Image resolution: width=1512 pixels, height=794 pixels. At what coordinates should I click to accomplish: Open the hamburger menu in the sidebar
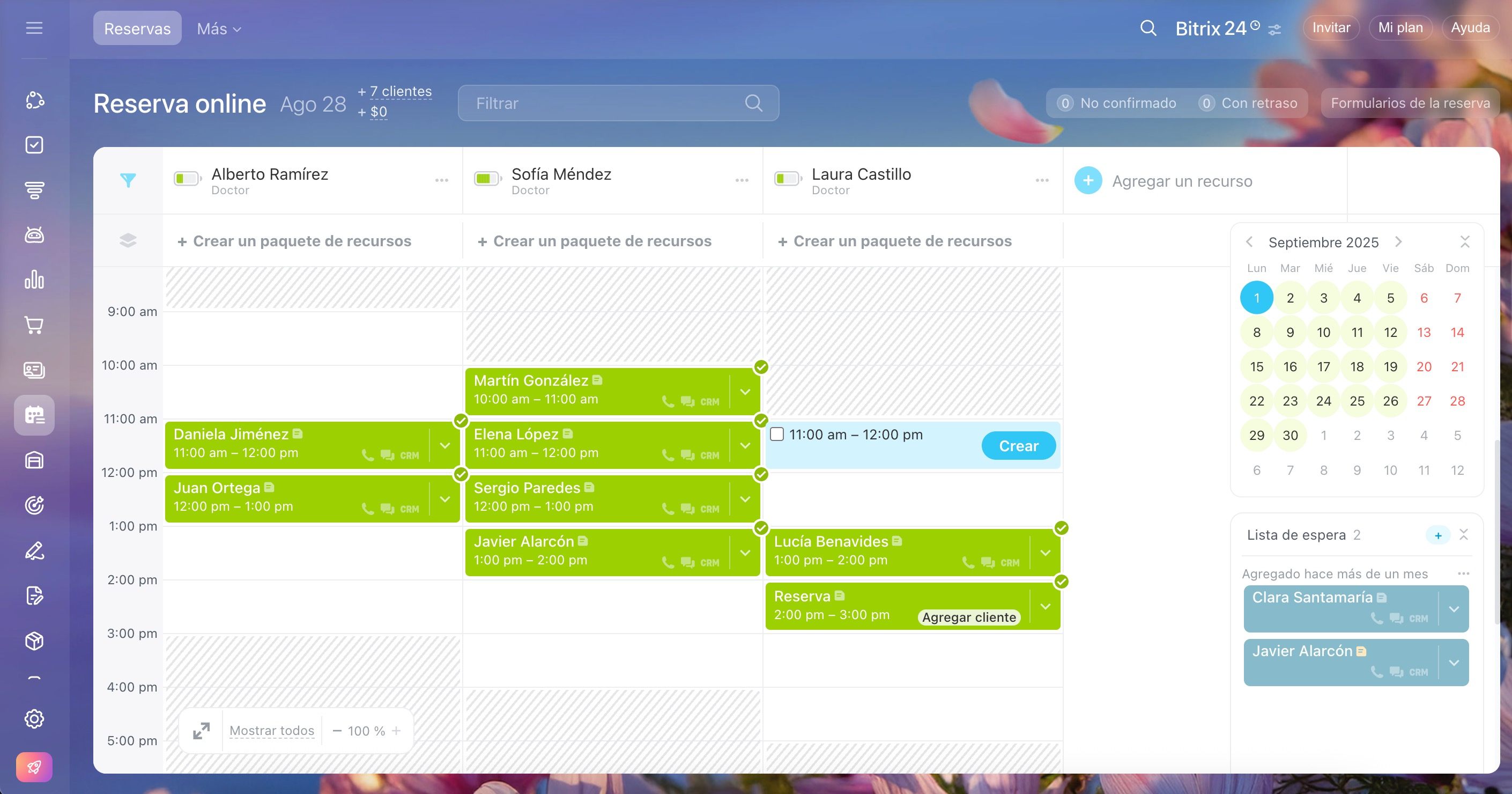click(34, 27)
